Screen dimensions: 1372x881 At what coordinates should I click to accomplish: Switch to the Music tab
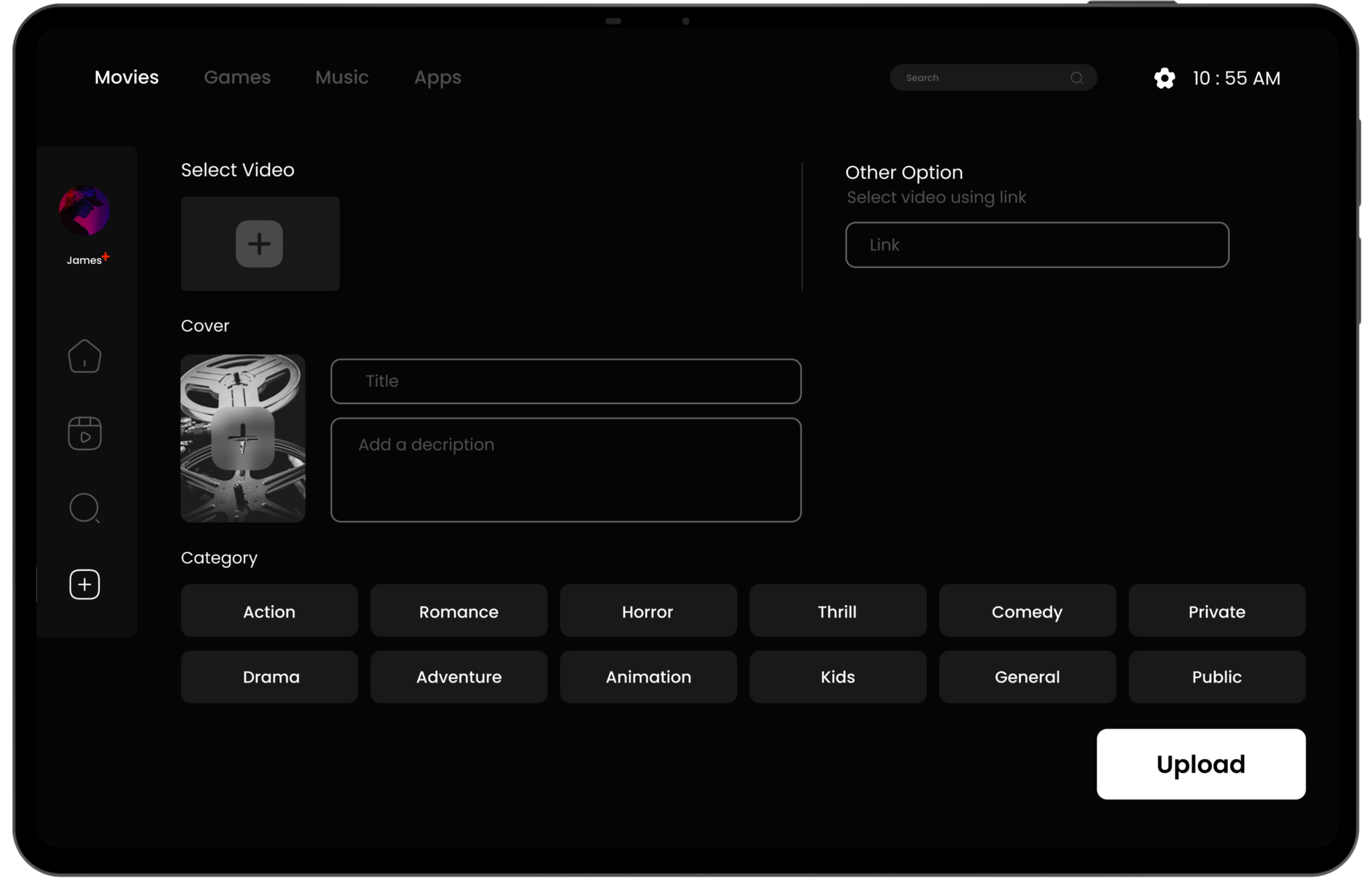(x=342, y=78)
